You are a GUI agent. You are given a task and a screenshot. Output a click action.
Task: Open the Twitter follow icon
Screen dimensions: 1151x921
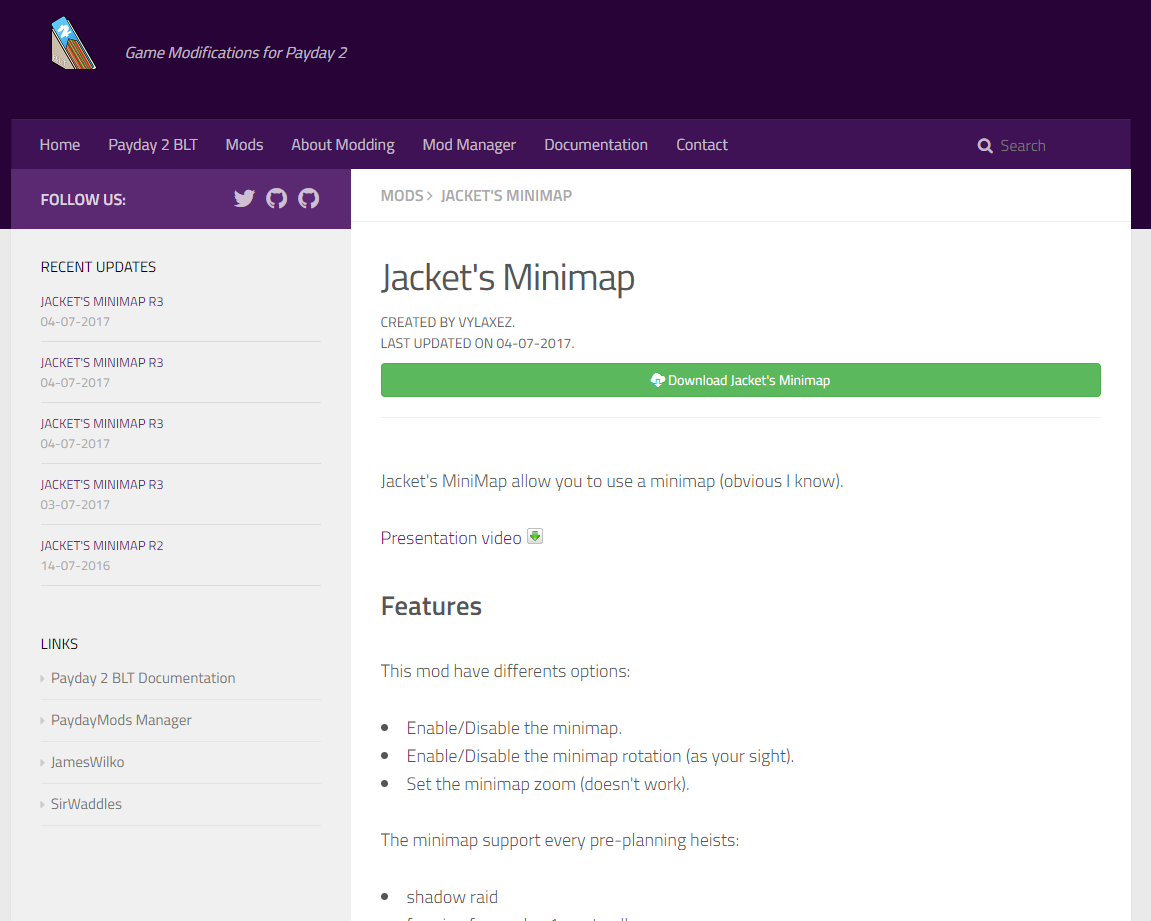(244, 198)
